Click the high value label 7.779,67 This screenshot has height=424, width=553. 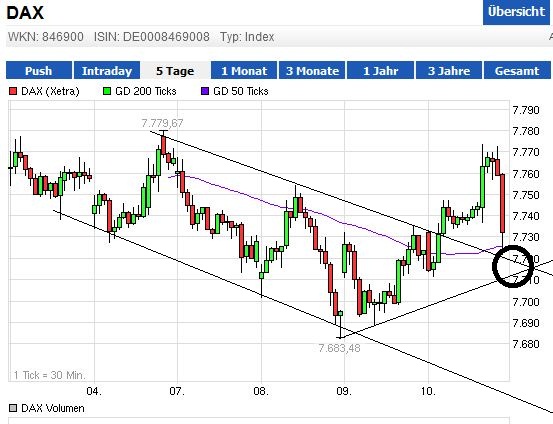[x=162, y=123]
